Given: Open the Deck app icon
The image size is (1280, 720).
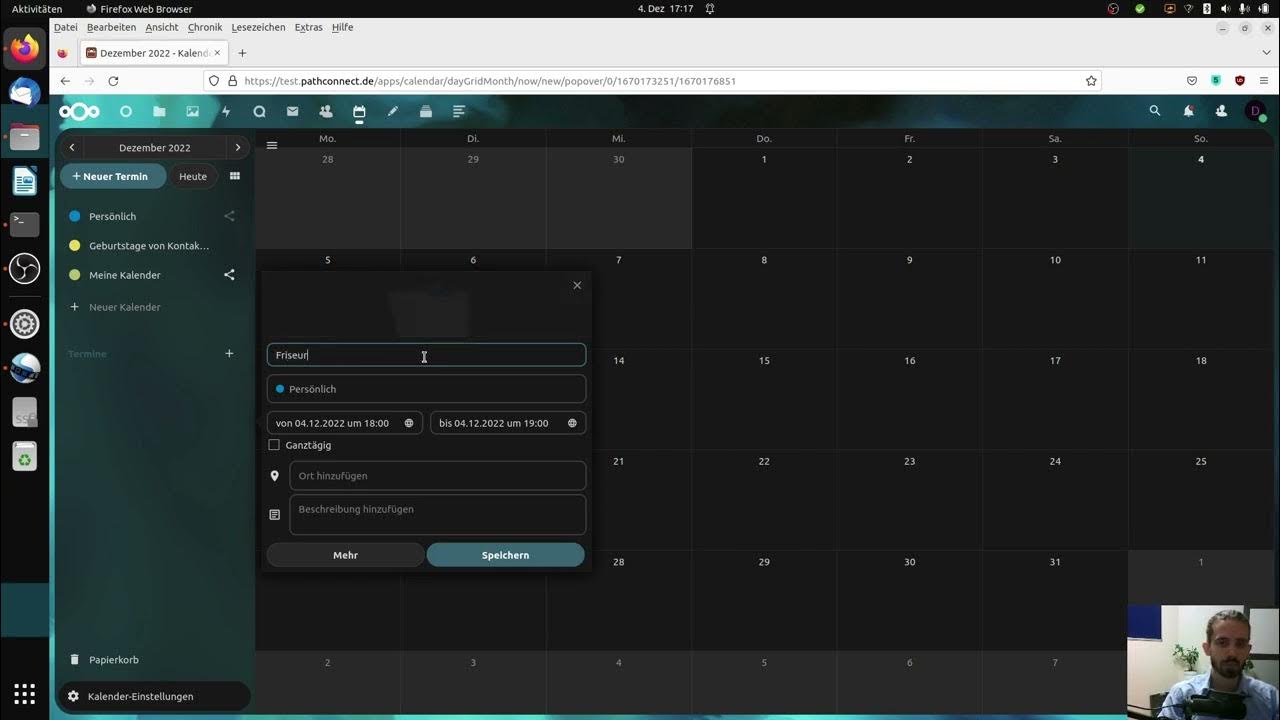Looking at the screenshot, I should click(x=426, y=112).
